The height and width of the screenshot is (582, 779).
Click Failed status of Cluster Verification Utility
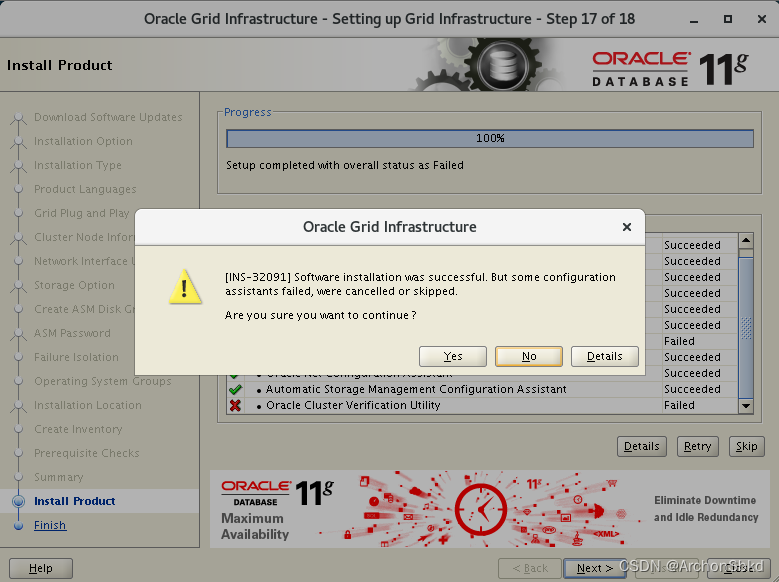pos(679,405)
